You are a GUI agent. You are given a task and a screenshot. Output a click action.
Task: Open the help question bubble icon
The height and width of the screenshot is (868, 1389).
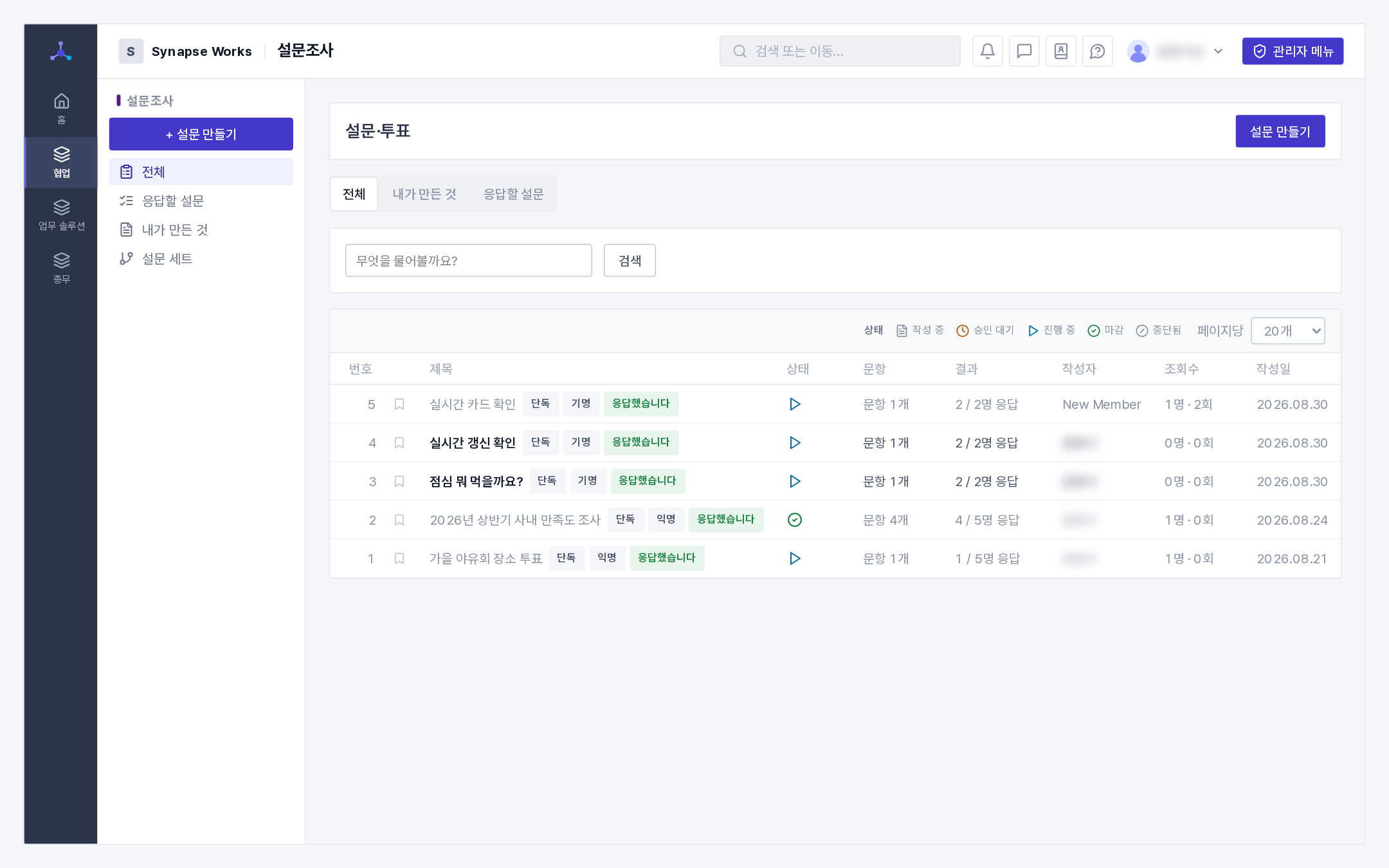[1098, 51]
